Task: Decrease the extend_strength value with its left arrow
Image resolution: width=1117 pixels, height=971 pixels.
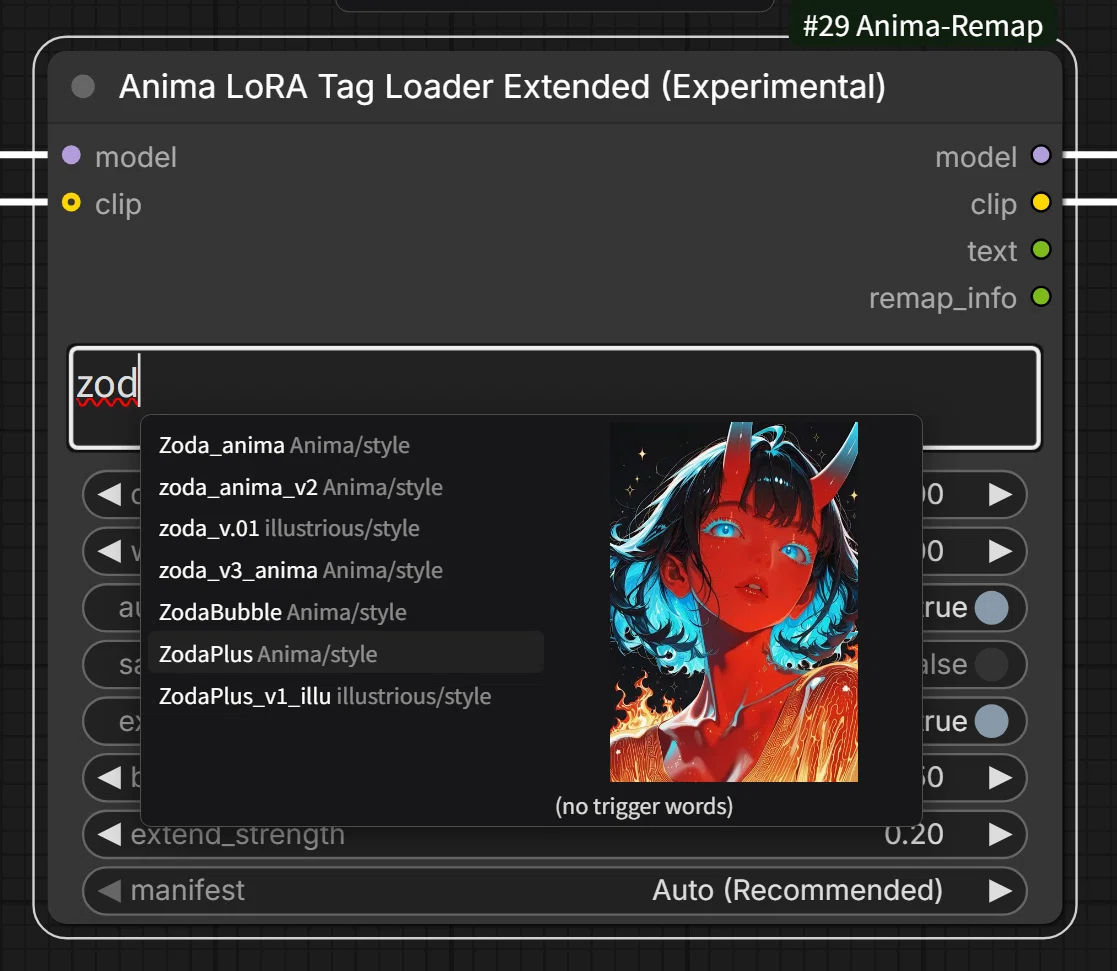Action: [x=109, y=834]
